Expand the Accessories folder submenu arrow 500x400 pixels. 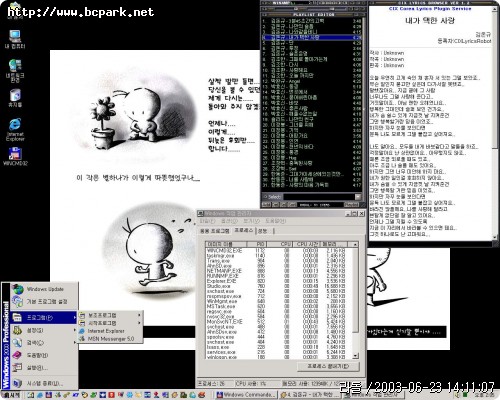pyautogui.click(x=139, y=315)
